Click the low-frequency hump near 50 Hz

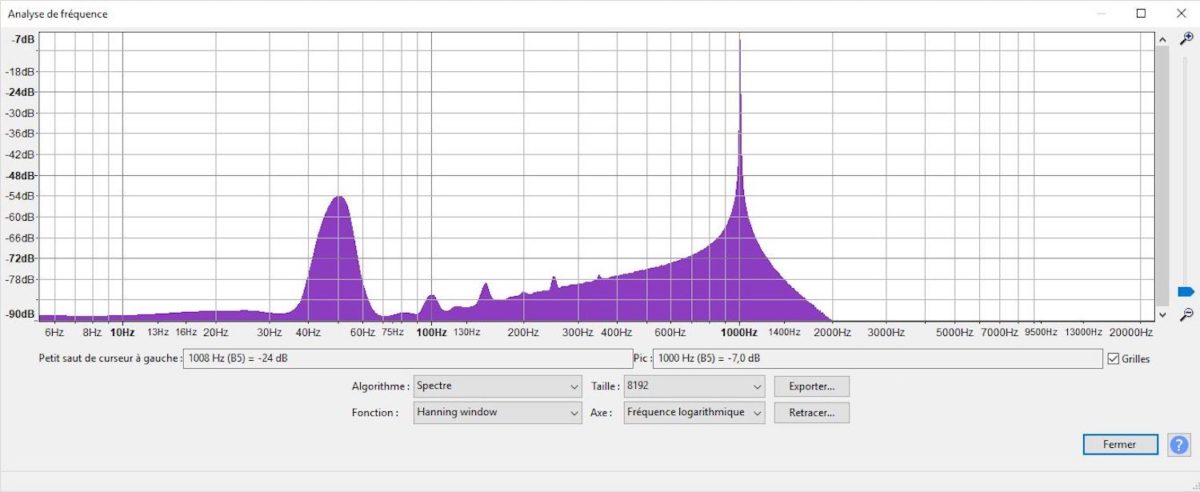tap(338, 255)
